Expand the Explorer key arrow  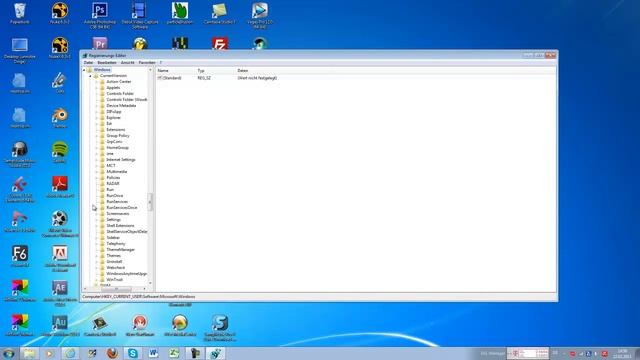97,118
